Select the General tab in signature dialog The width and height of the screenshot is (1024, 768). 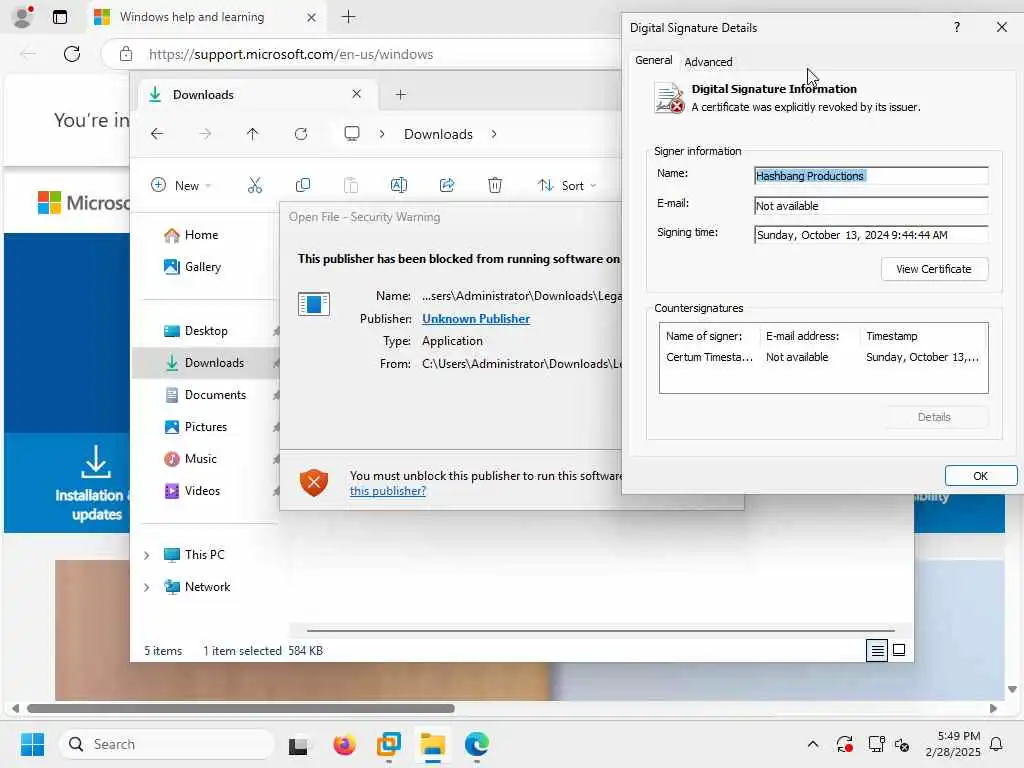pyautogui.click(x=653, y=60)
